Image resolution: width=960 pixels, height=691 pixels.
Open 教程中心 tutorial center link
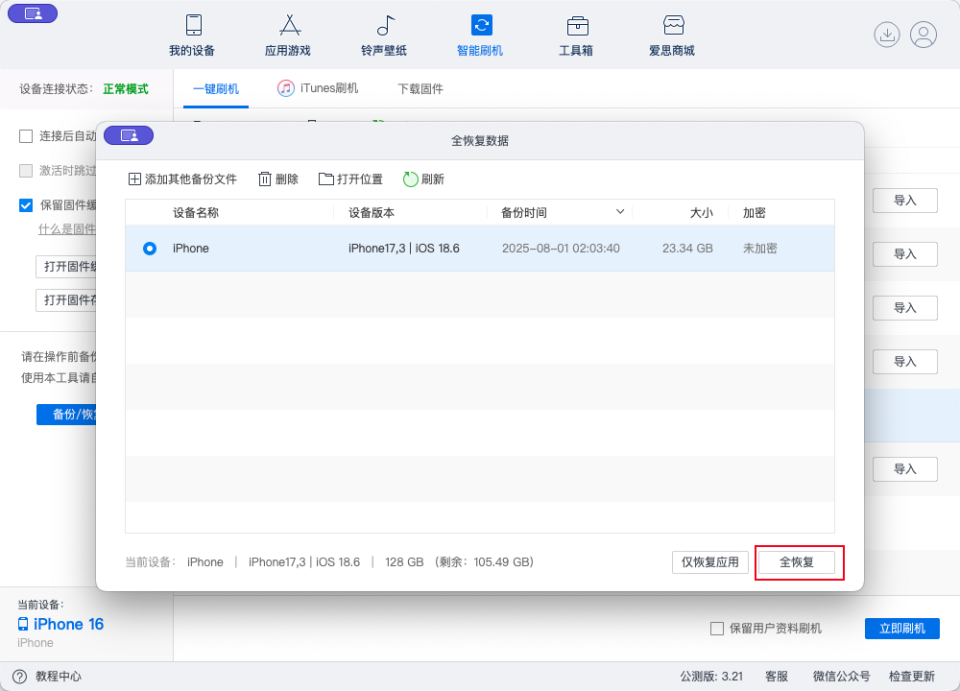click(58, 676)
